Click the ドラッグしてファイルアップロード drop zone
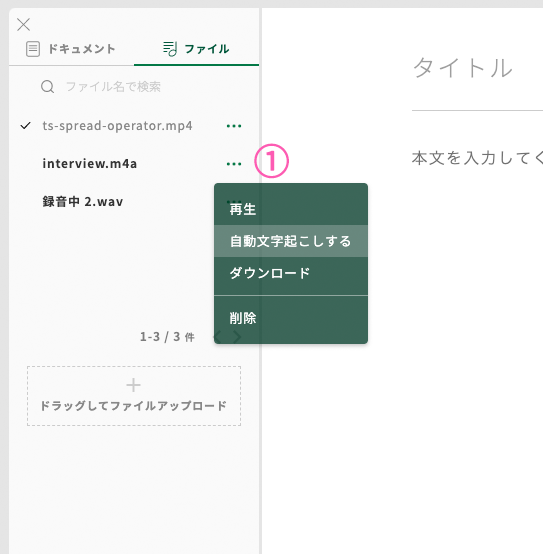Screen dimensions: 543x554 pyautogui.click(x=134, y=396)
